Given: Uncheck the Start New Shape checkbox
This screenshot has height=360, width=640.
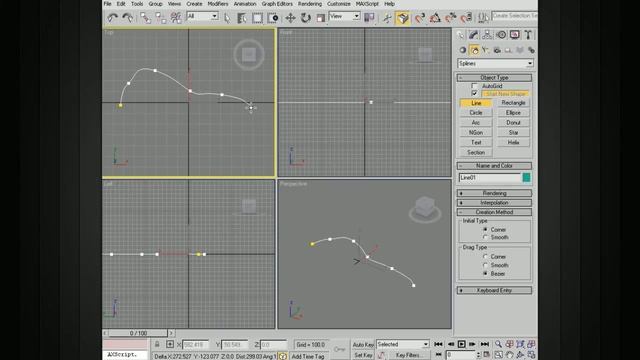Looking at the screenshot, I should [x=474, y=93].
